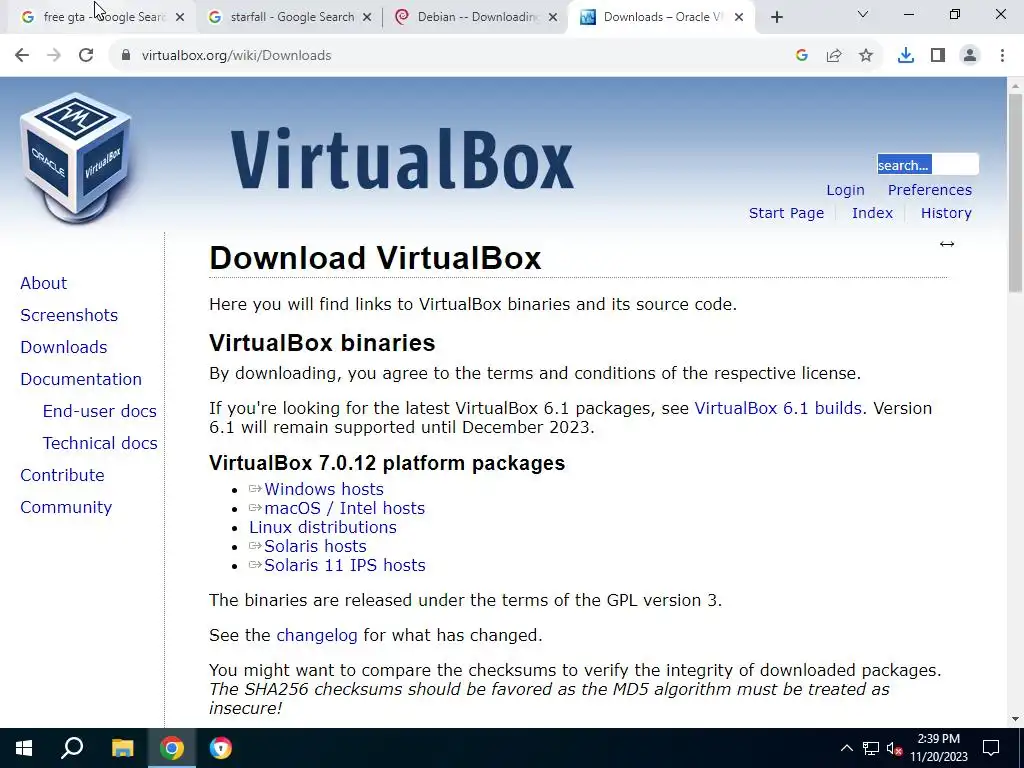
Task: Open Windows taskbar search
Action: coord(72,748)
